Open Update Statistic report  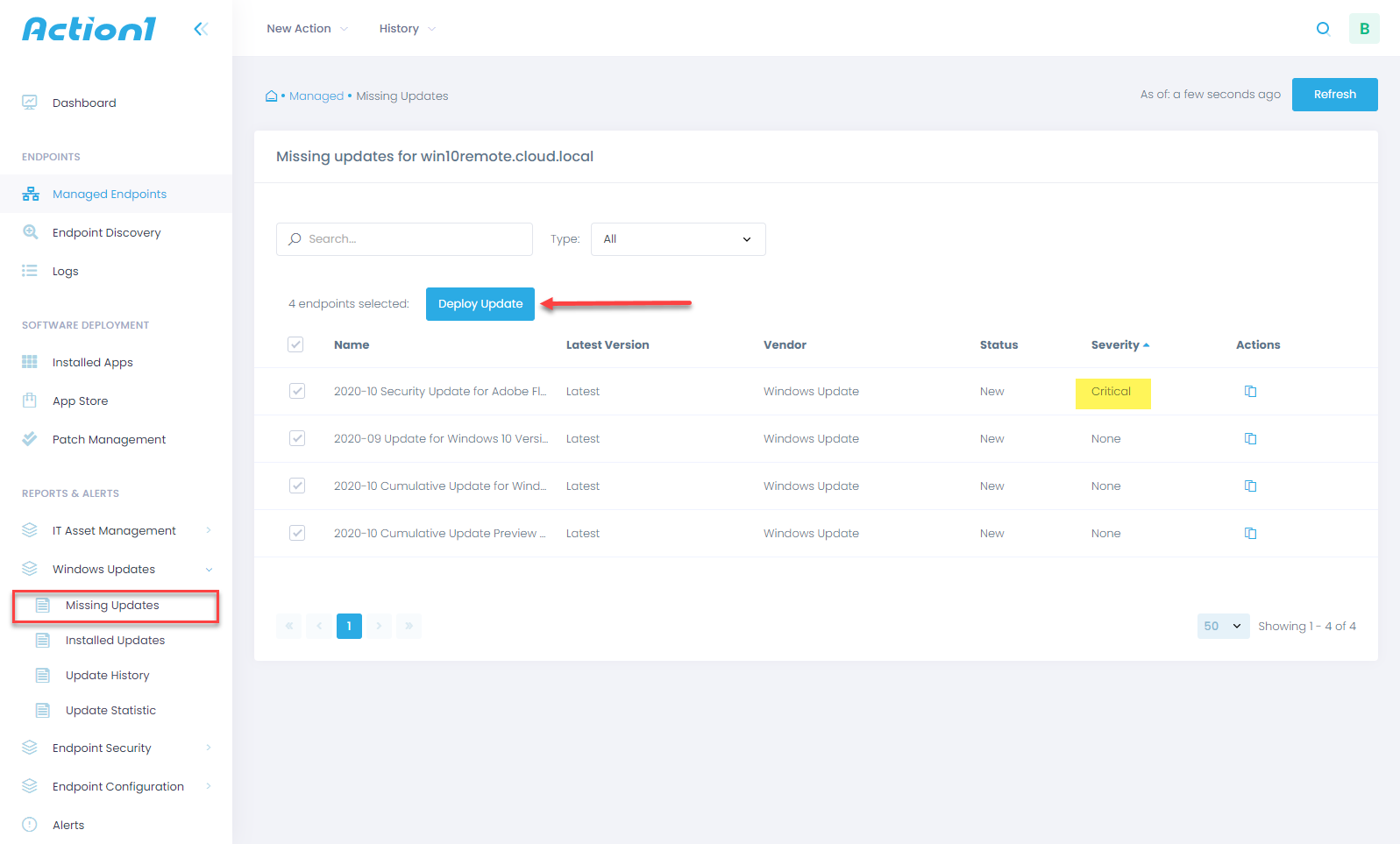(x=110, y=710)
